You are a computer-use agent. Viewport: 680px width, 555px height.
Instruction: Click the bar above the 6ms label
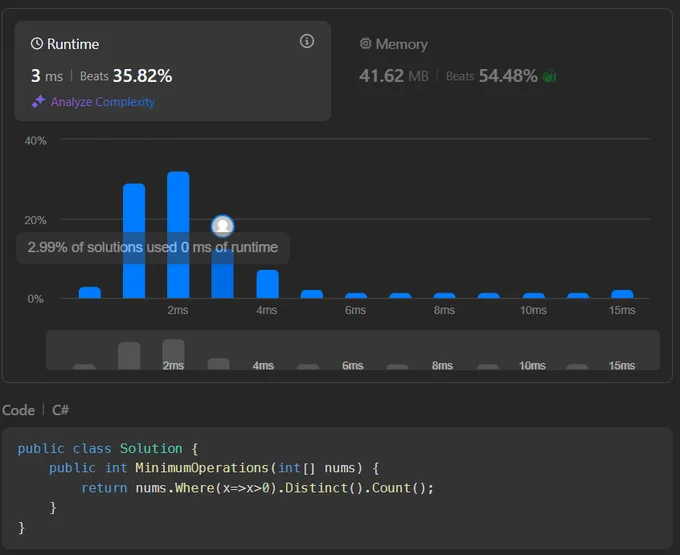[x=356, y=296]
